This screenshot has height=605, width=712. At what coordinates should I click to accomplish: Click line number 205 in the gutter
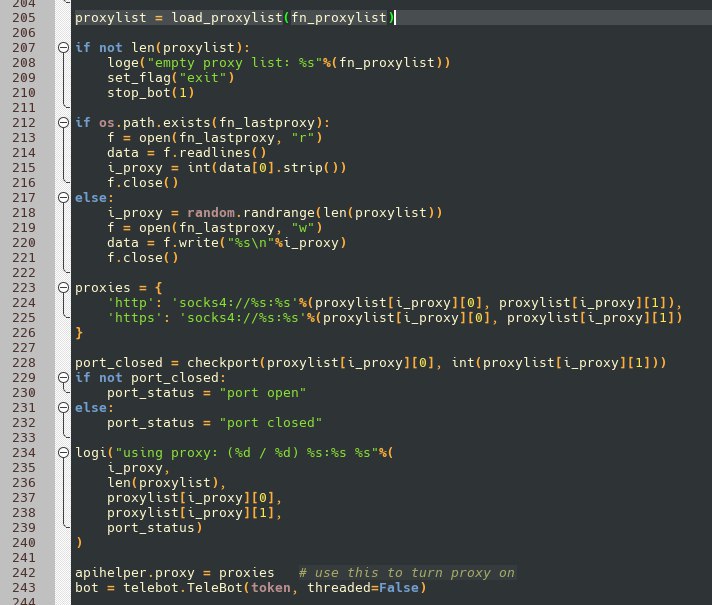pyautogui.click(x=24, y=18)
